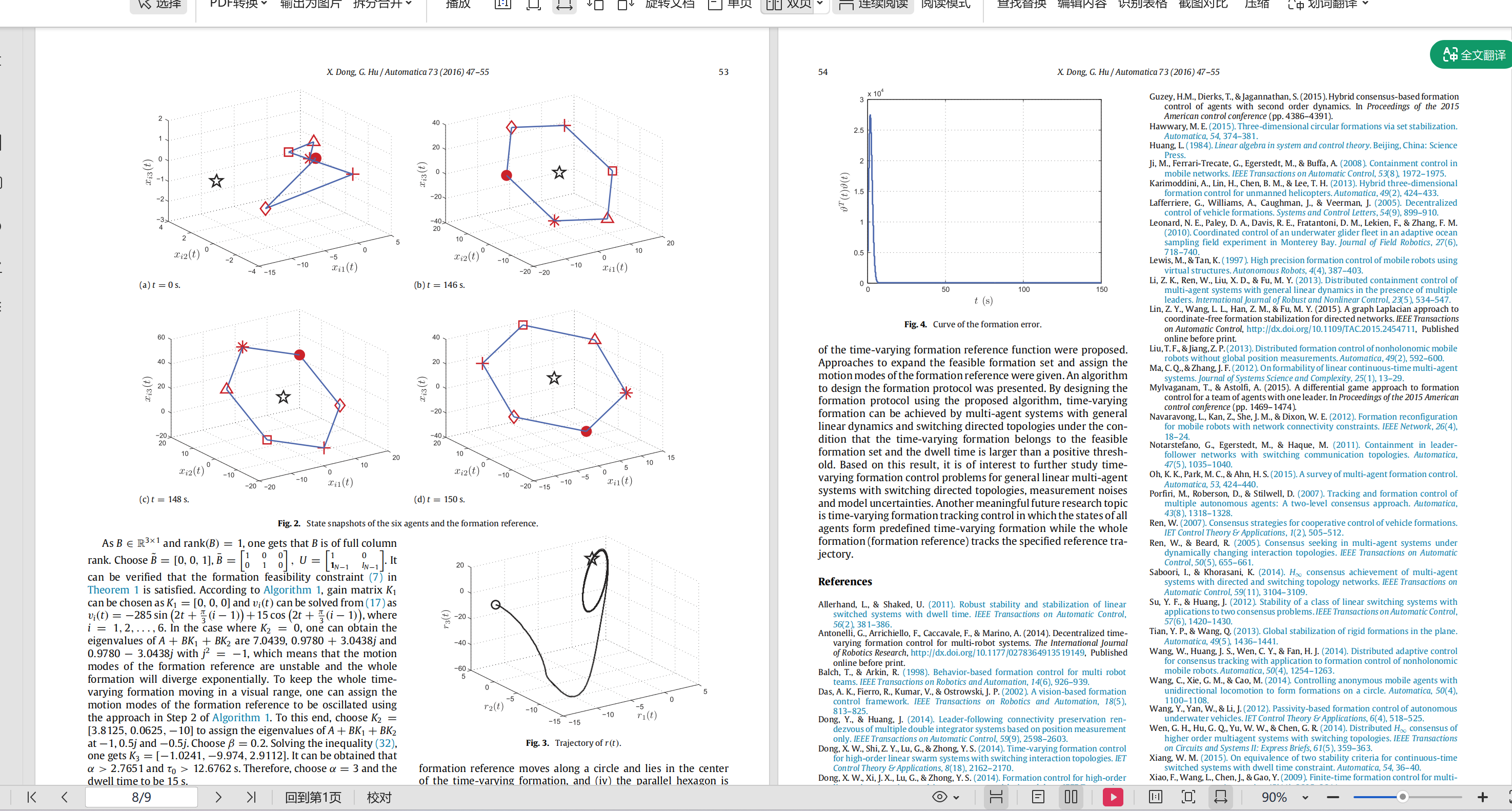Image resolution: width=1512 pixels, height=811 pixels.
Task: Go to previous page arrow
Action: tap(65, 797)
